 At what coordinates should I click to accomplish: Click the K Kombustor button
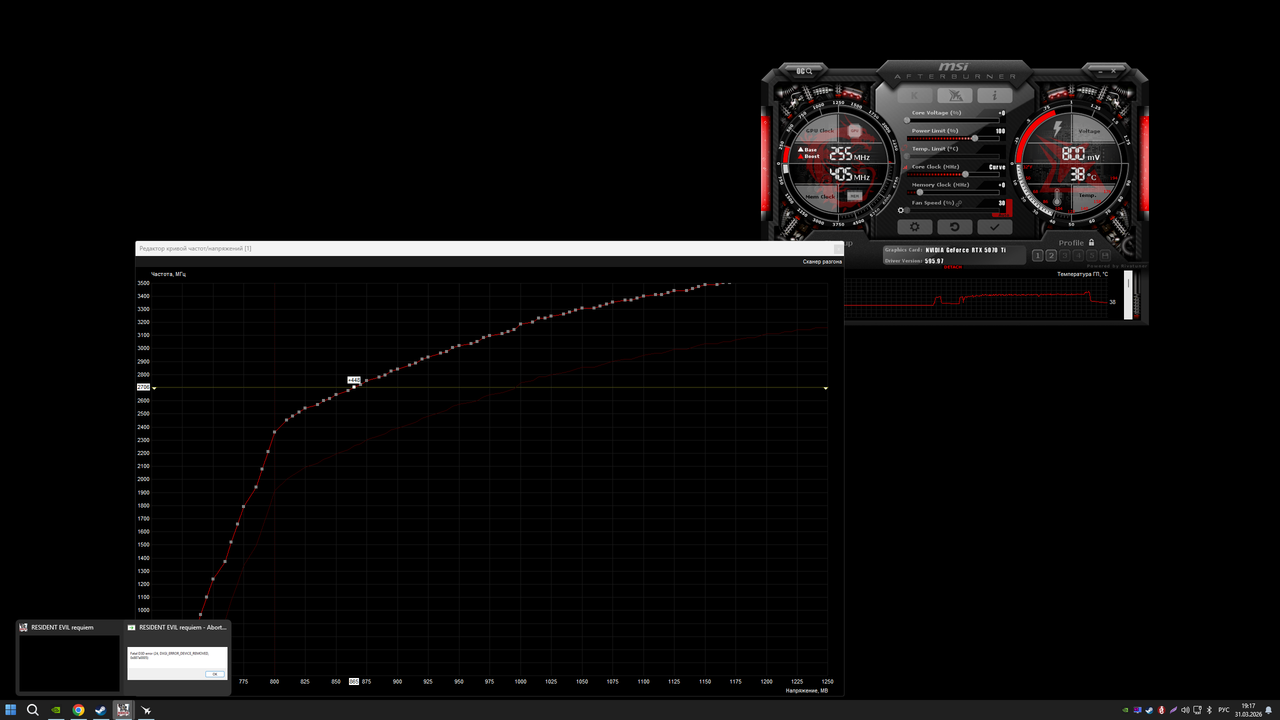[x=914, y=96]
